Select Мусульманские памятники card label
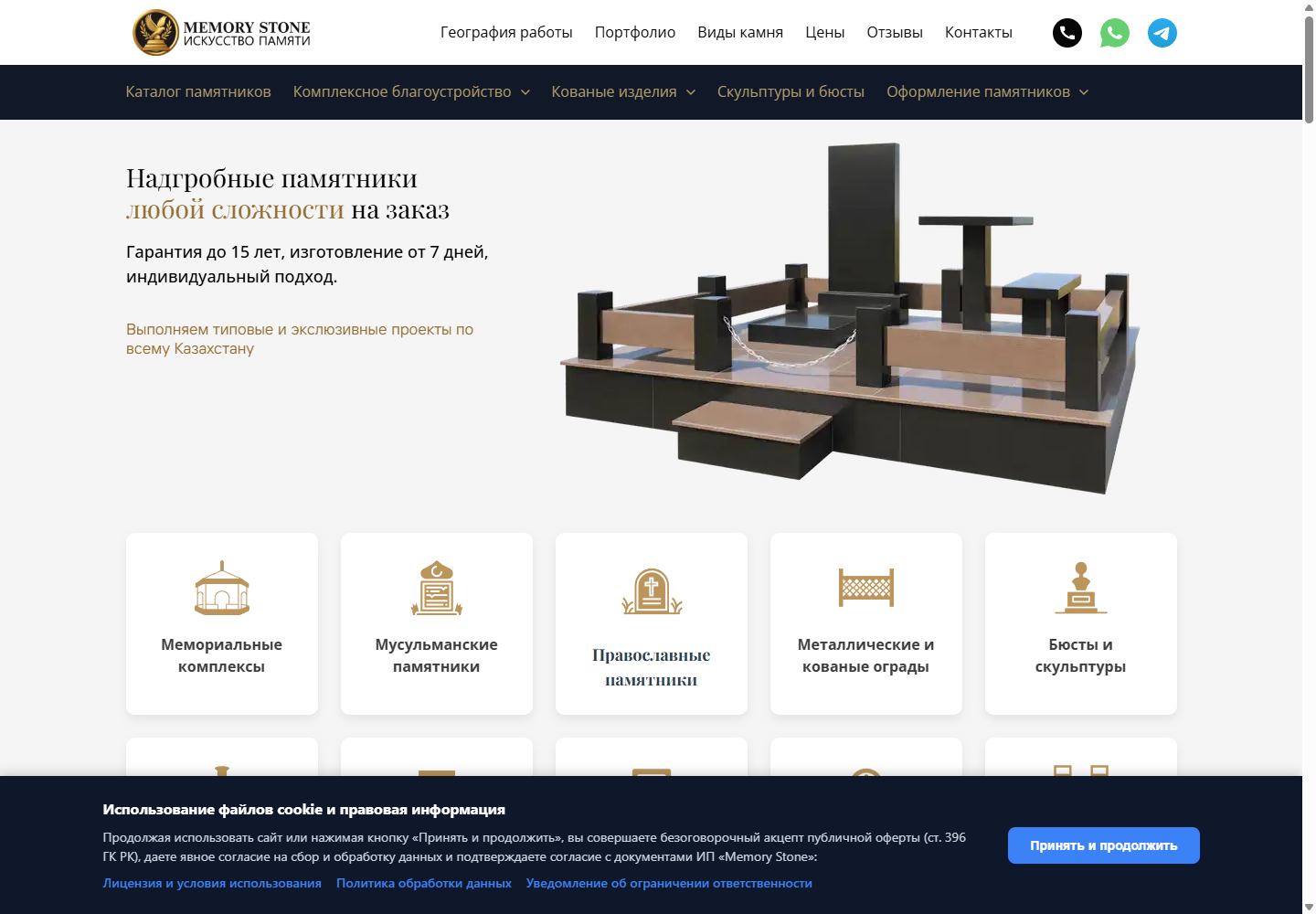Image resolution: width=1316 pixels, height=914 pixels. [x=437, y=655]
